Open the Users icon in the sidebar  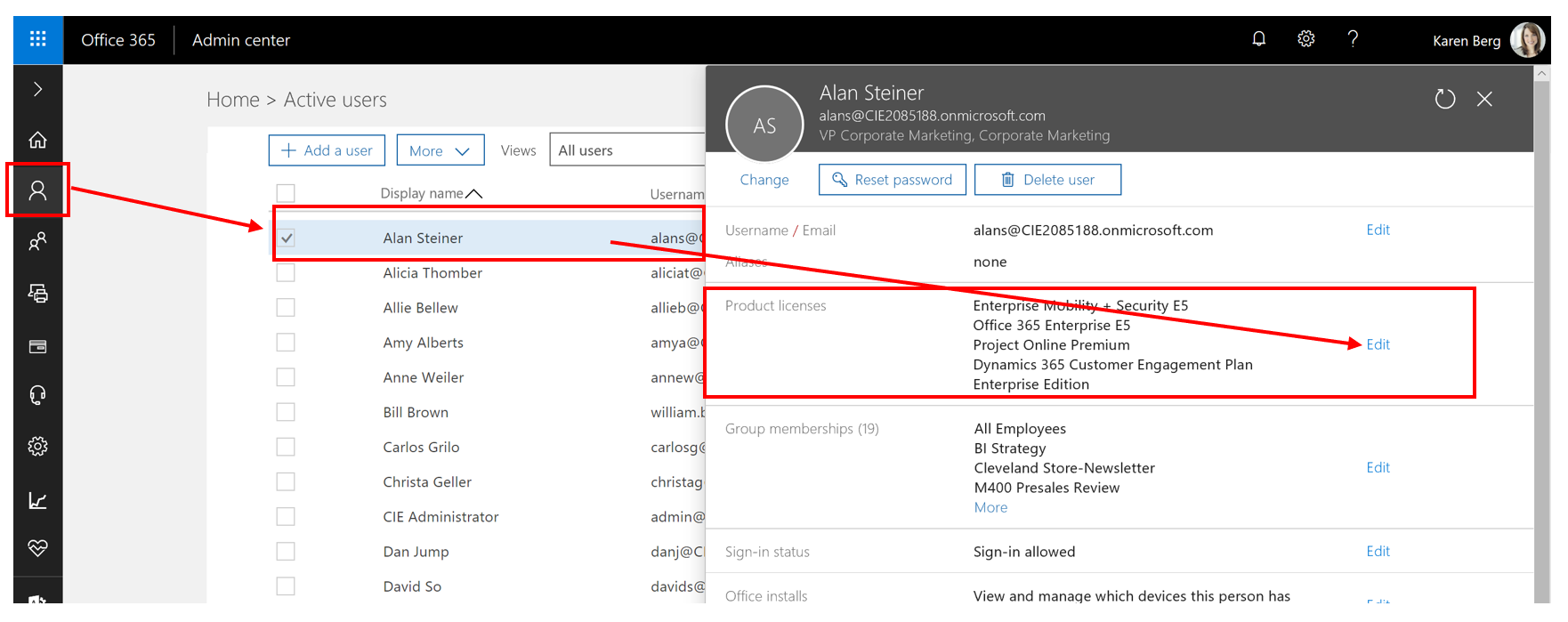[37, 190]
